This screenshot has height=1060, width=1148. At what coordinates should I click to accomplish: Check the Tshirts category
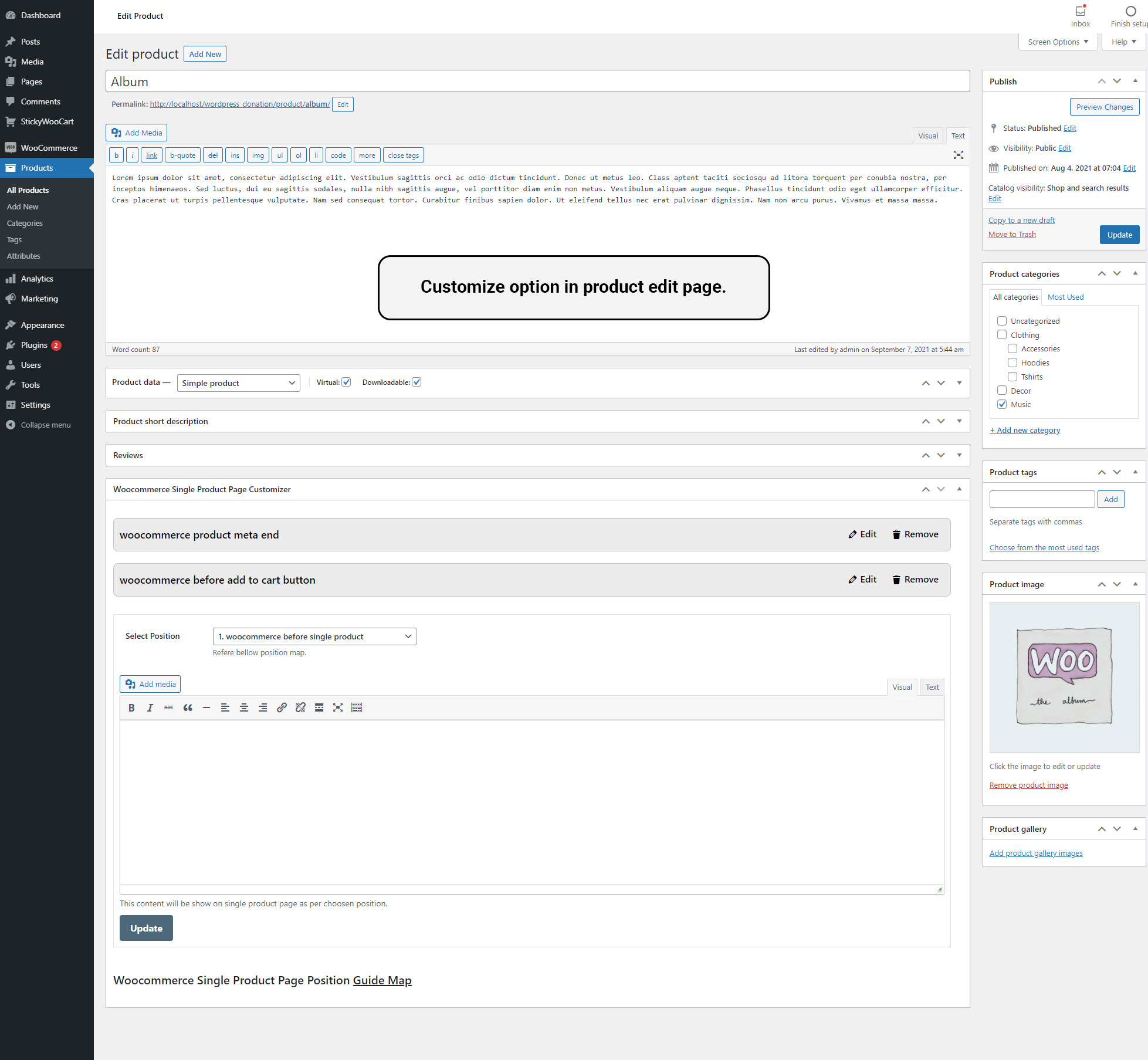point(1012,377)
